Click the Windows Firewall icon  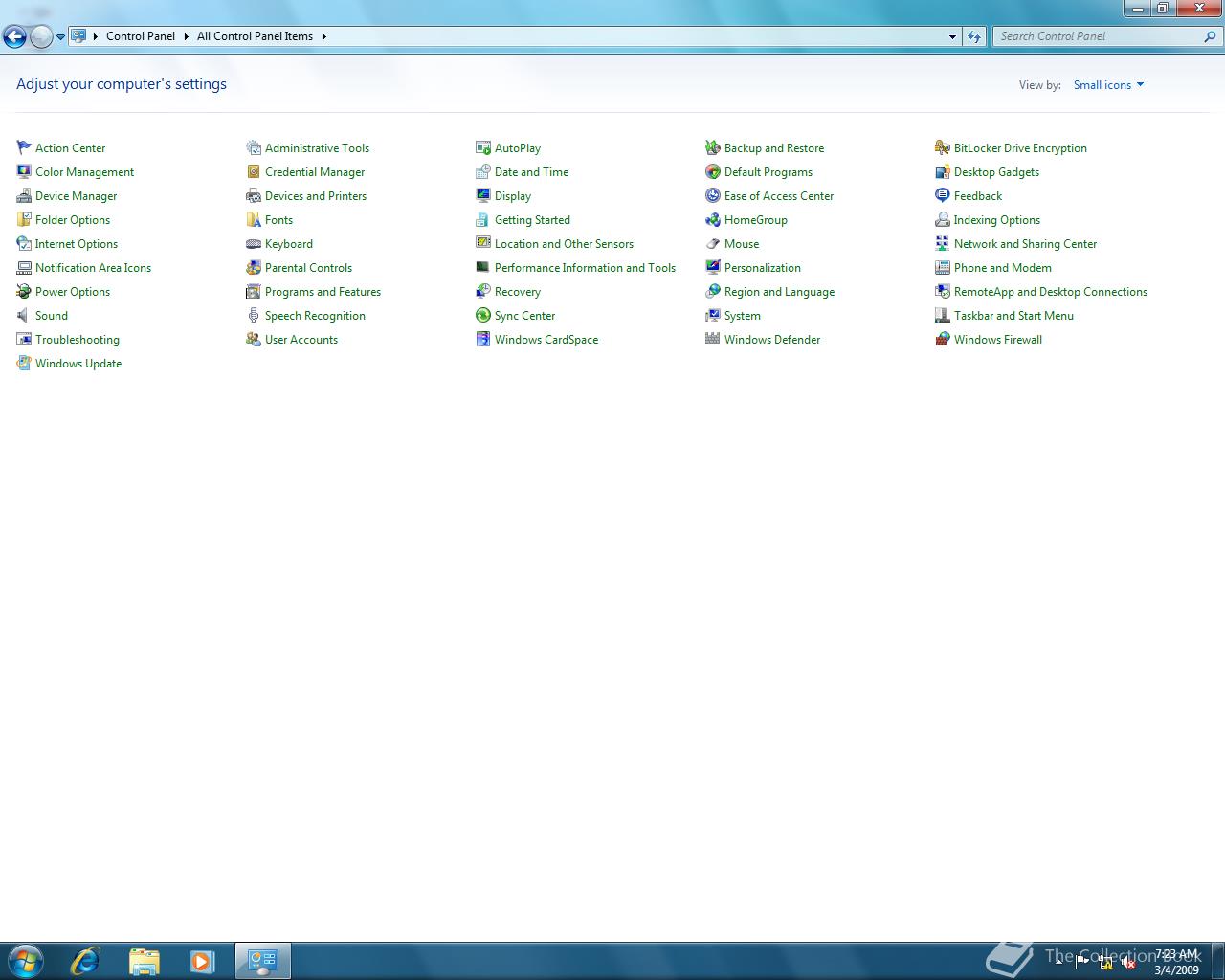[943, 339]
